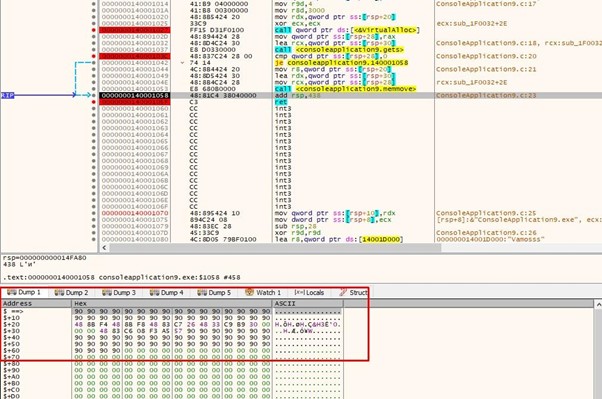Switch to the Dump 1 tab
Screen dimensions: 602x399
click(x=24, y=293)
